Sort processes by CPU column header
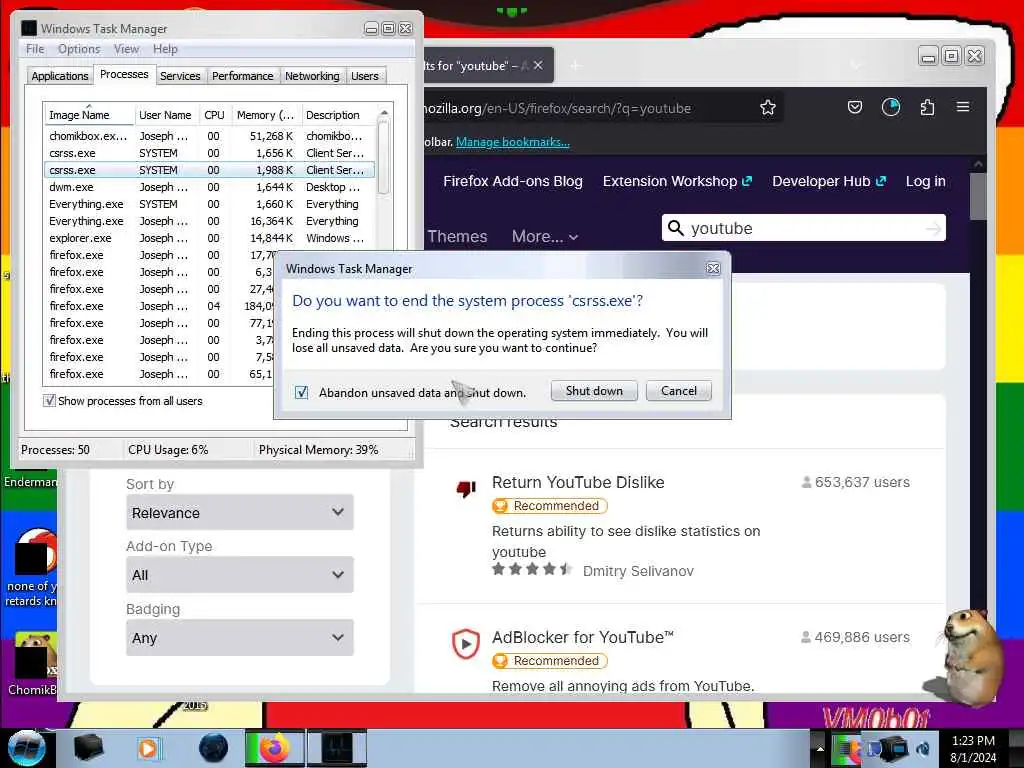 point(214,115)
